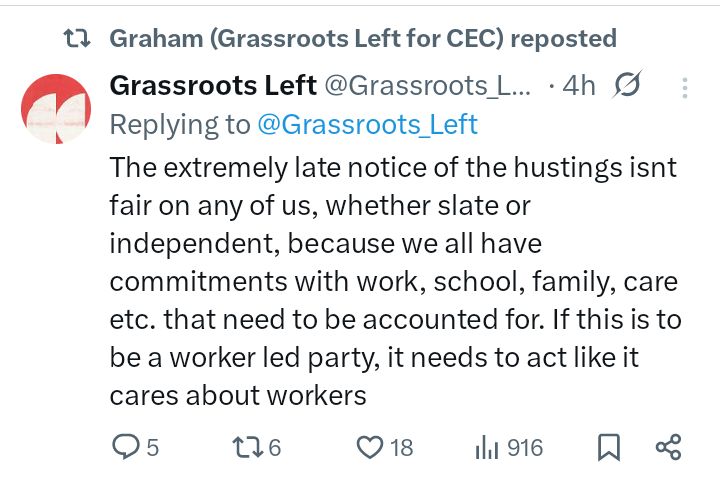The width and height of the screenshot is (720, 478).
Task: Click the Grassroots Left display name
Action: tap(213, 86)
